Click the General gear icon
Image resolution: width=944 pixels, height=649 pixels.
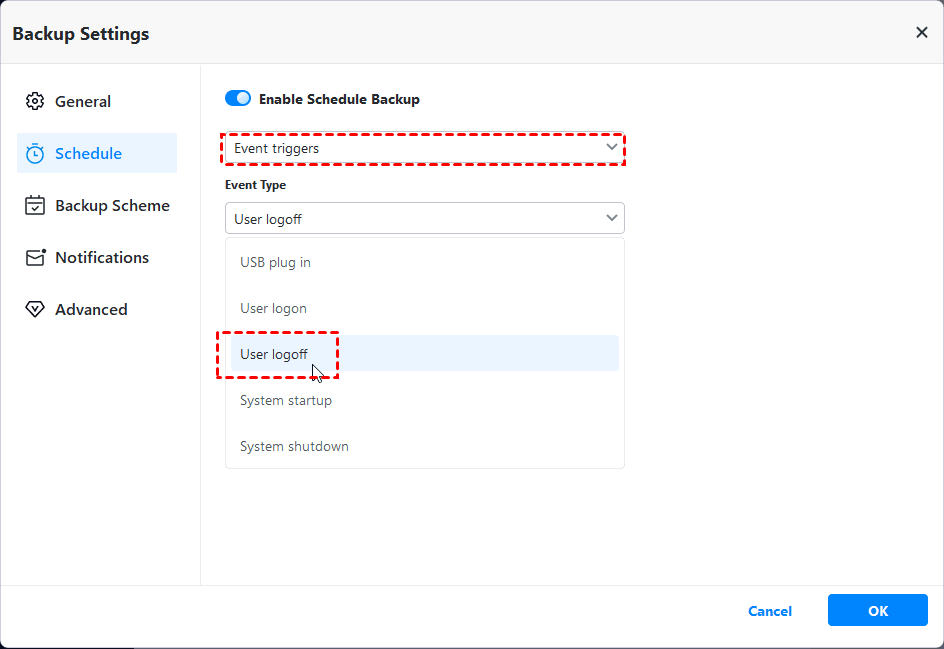pyautogui.click(x=35, y=102)
